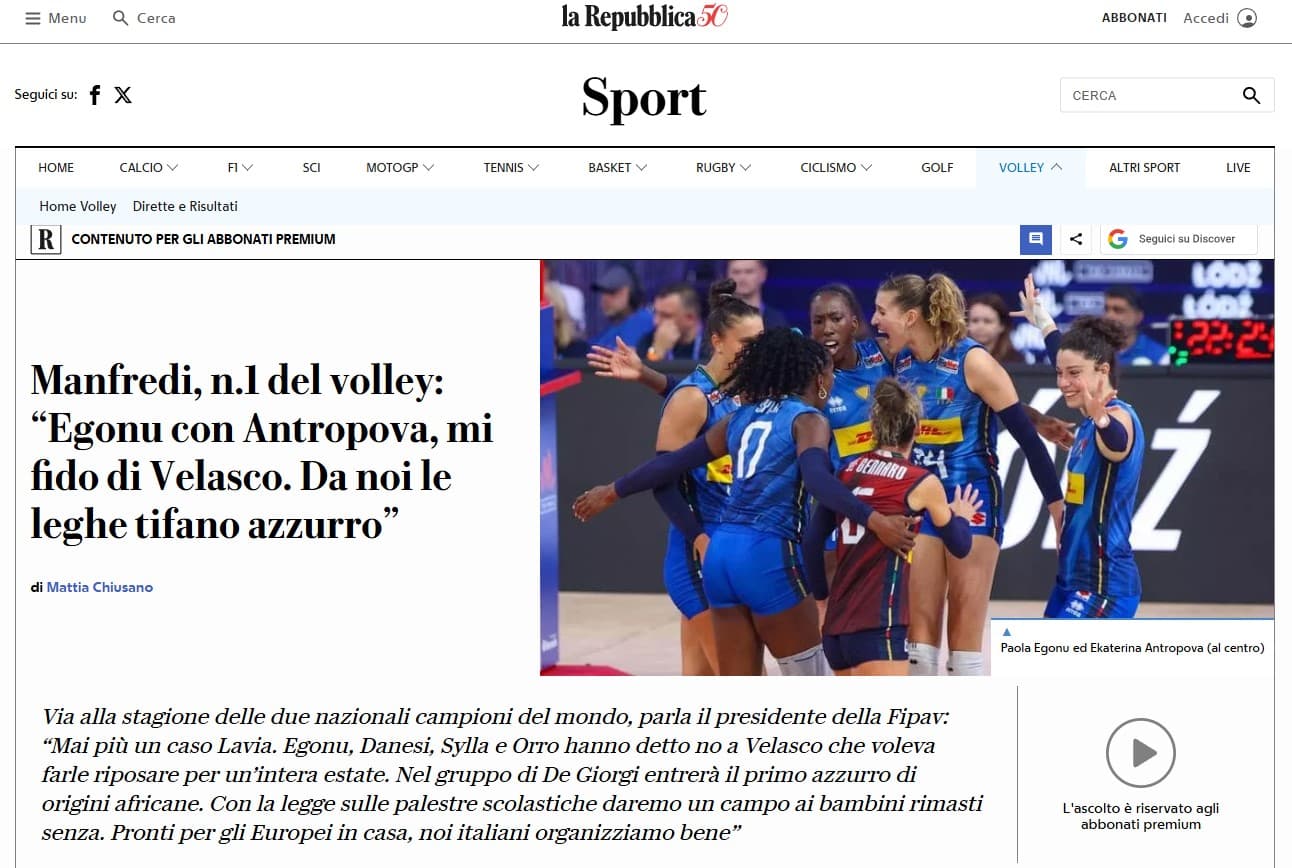Open the Live section tab
Image resolution: width=1292 pixels, height=868 pixels.
pyautogui.click(x=1238, y=168)
